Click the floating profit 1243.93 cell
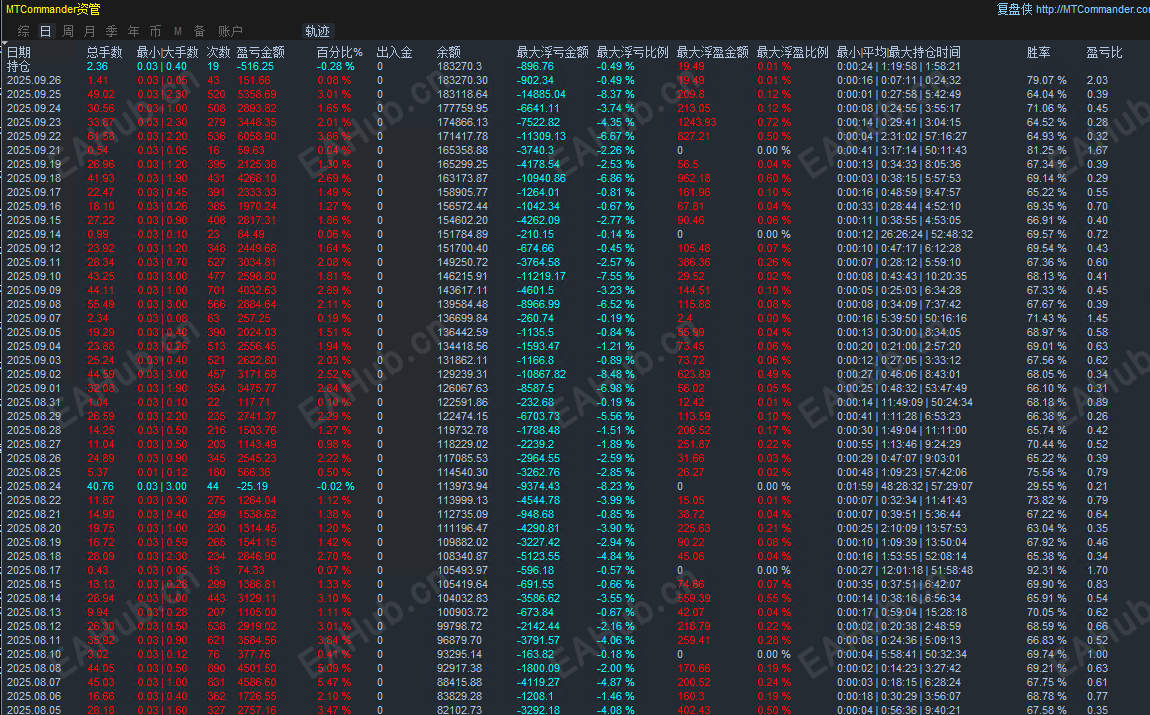The height and width of the screenshot is (715, 1150). click(696, 122)
